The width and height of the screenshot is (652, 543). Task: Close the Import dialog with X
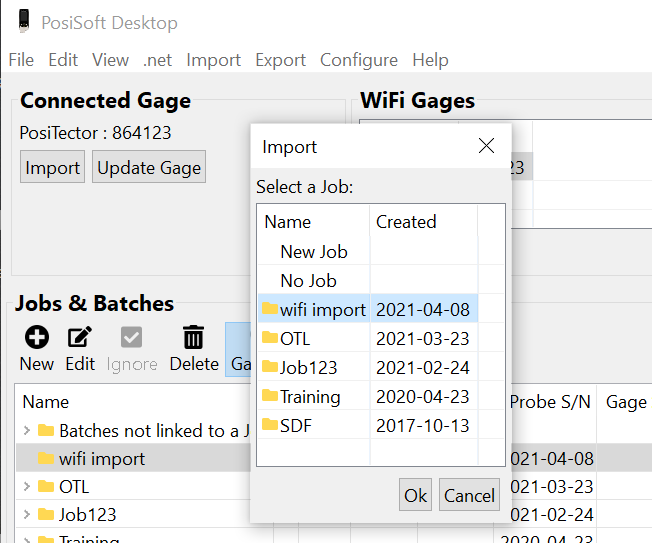[x=486, y=147]
